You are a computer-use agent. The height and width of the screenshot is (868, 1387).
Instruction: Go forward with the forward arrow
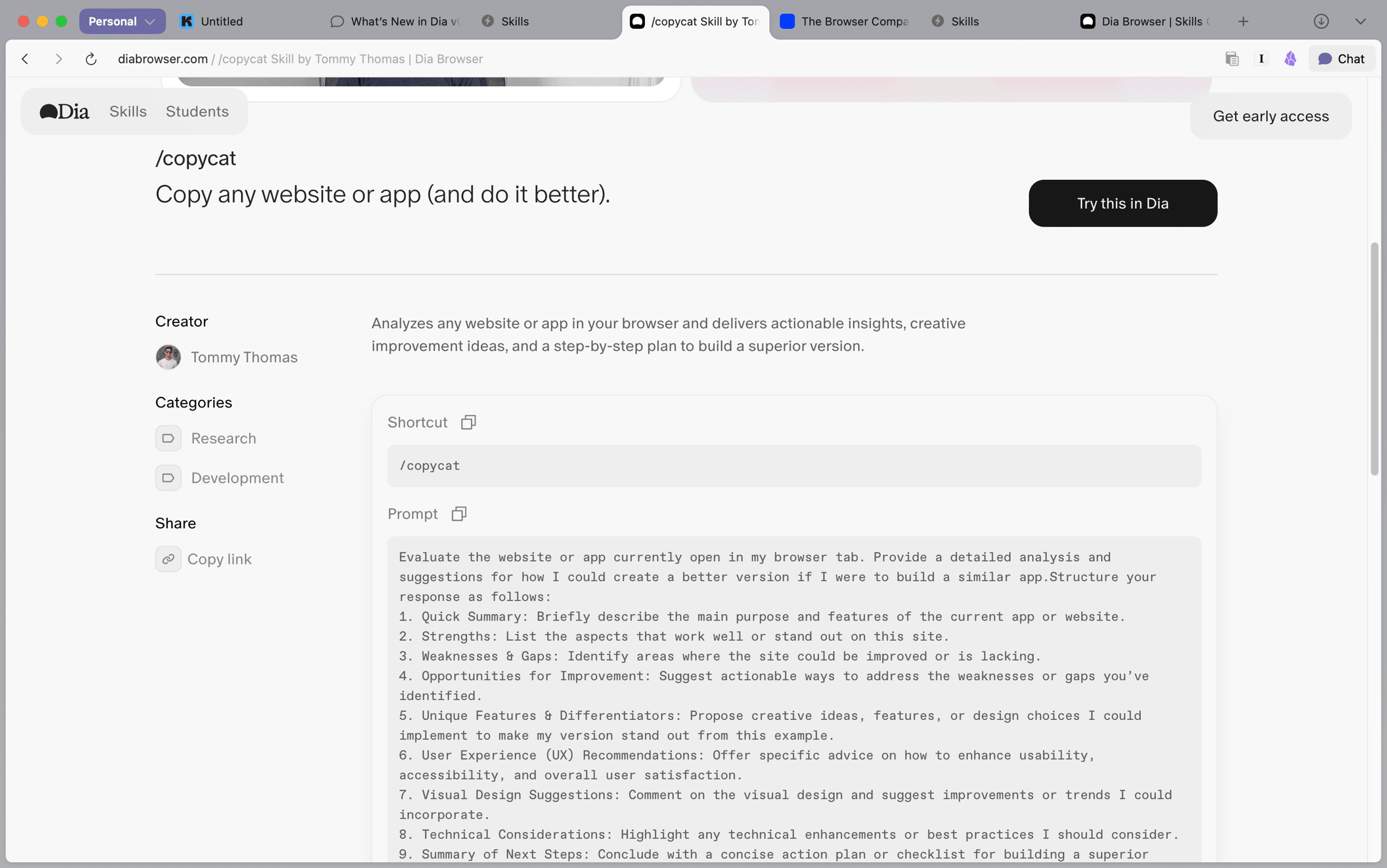[x=58, y=59]
